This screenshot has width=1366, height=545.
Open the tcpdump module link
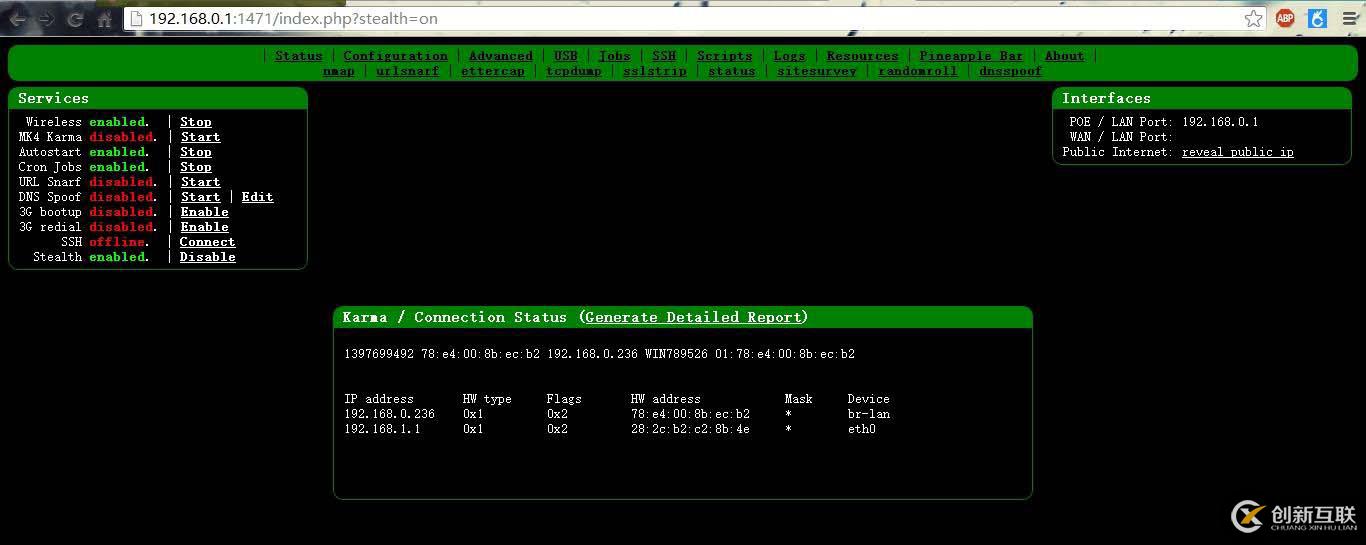(574, 71)
